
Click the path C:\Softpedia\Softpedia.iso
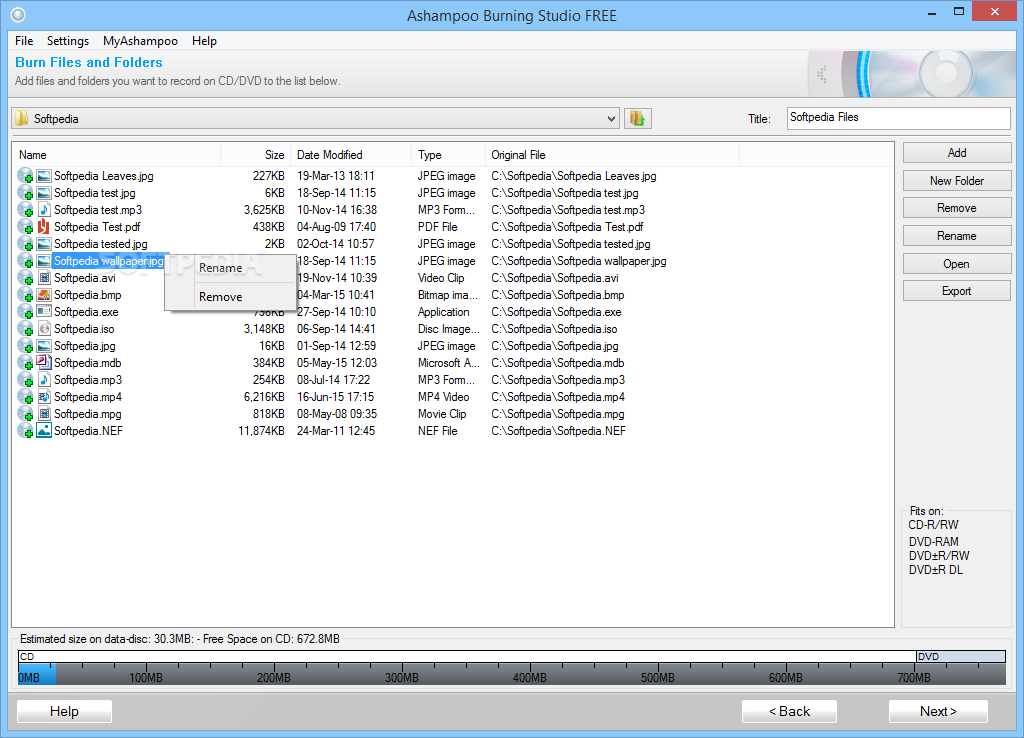point(554,329)
